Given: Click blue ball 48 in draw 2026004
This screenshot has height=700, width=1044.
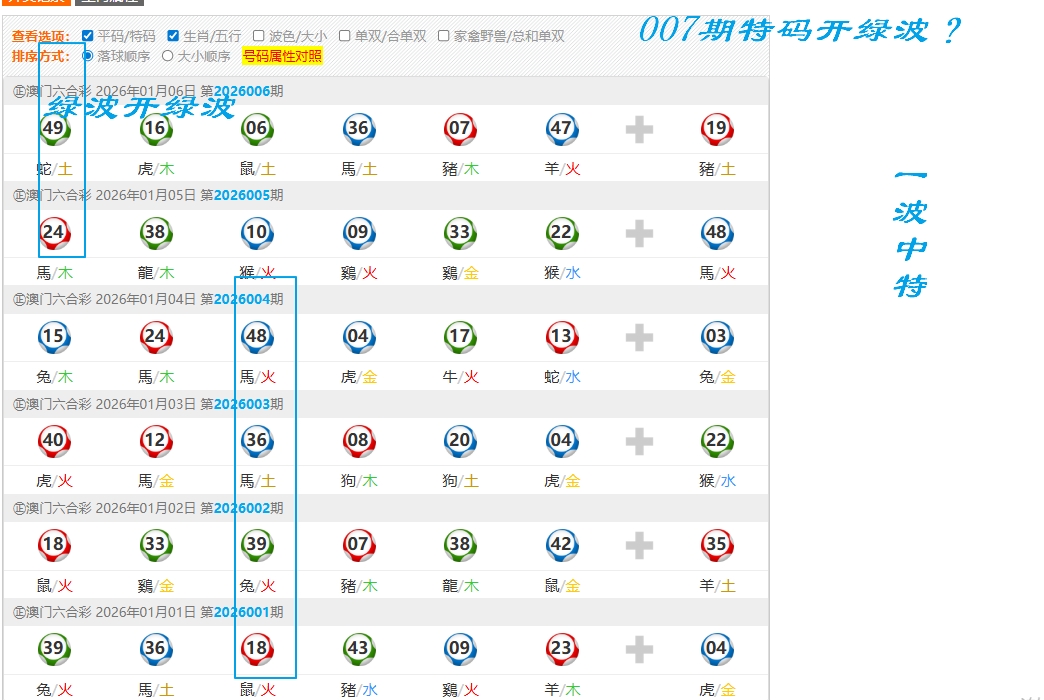Looking at the screenshot, I should (x=257, y=337).
